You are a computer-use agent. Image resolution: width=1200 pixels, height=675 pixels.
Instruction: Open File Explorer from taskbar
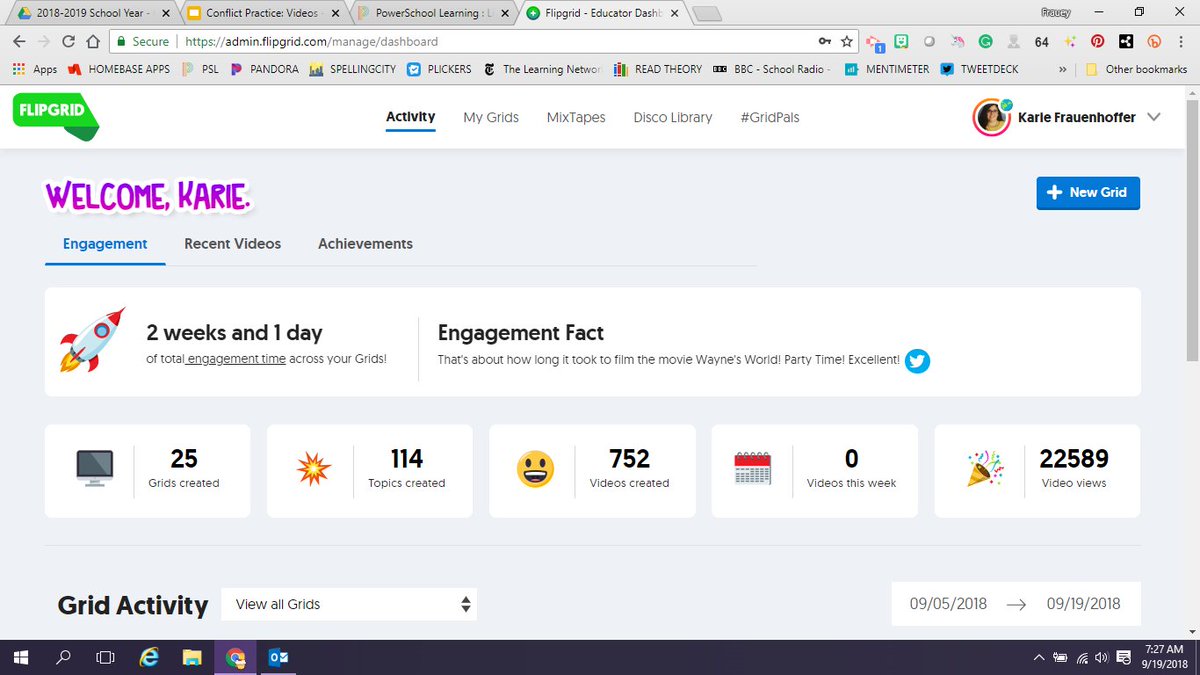click(x=192, y=657)
